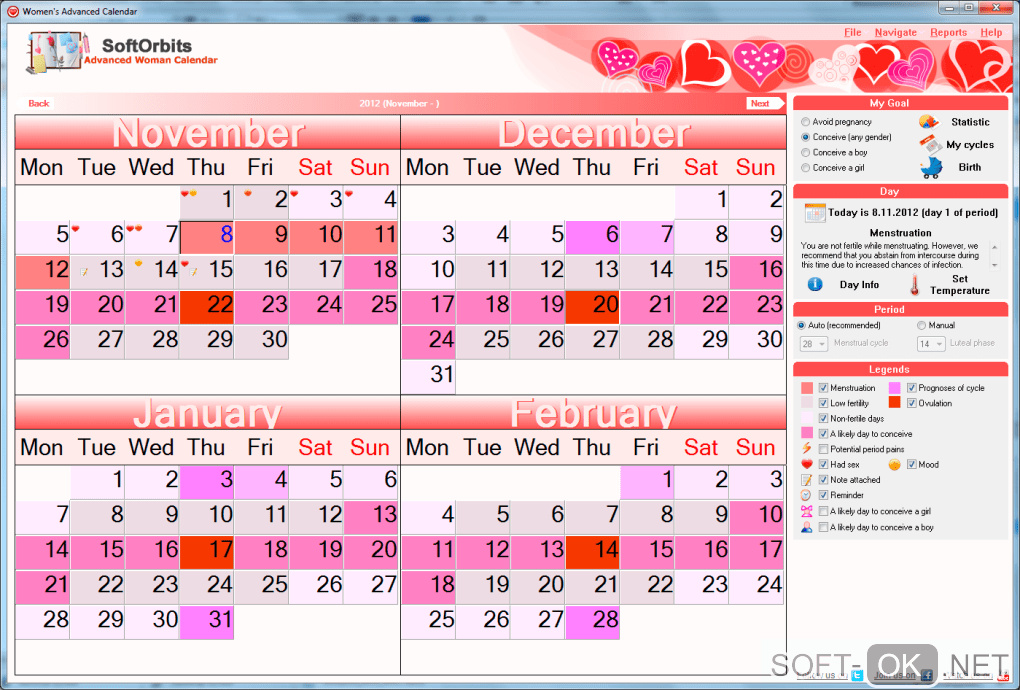Screen dimensions: 1020x690
Task: Click the heart icon on November 3
Action: click(x=294, y=194)
